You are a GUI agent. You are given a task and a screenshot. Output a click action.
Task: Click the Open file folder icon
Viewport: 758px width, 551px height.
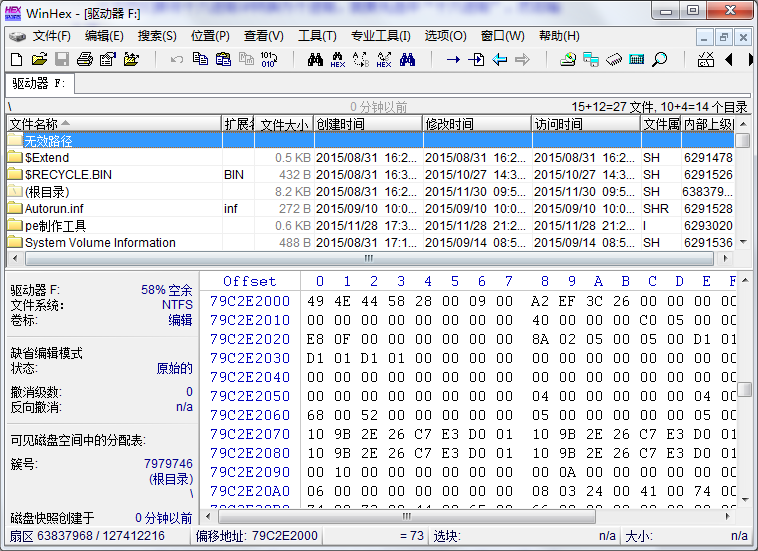coord(39,60)
